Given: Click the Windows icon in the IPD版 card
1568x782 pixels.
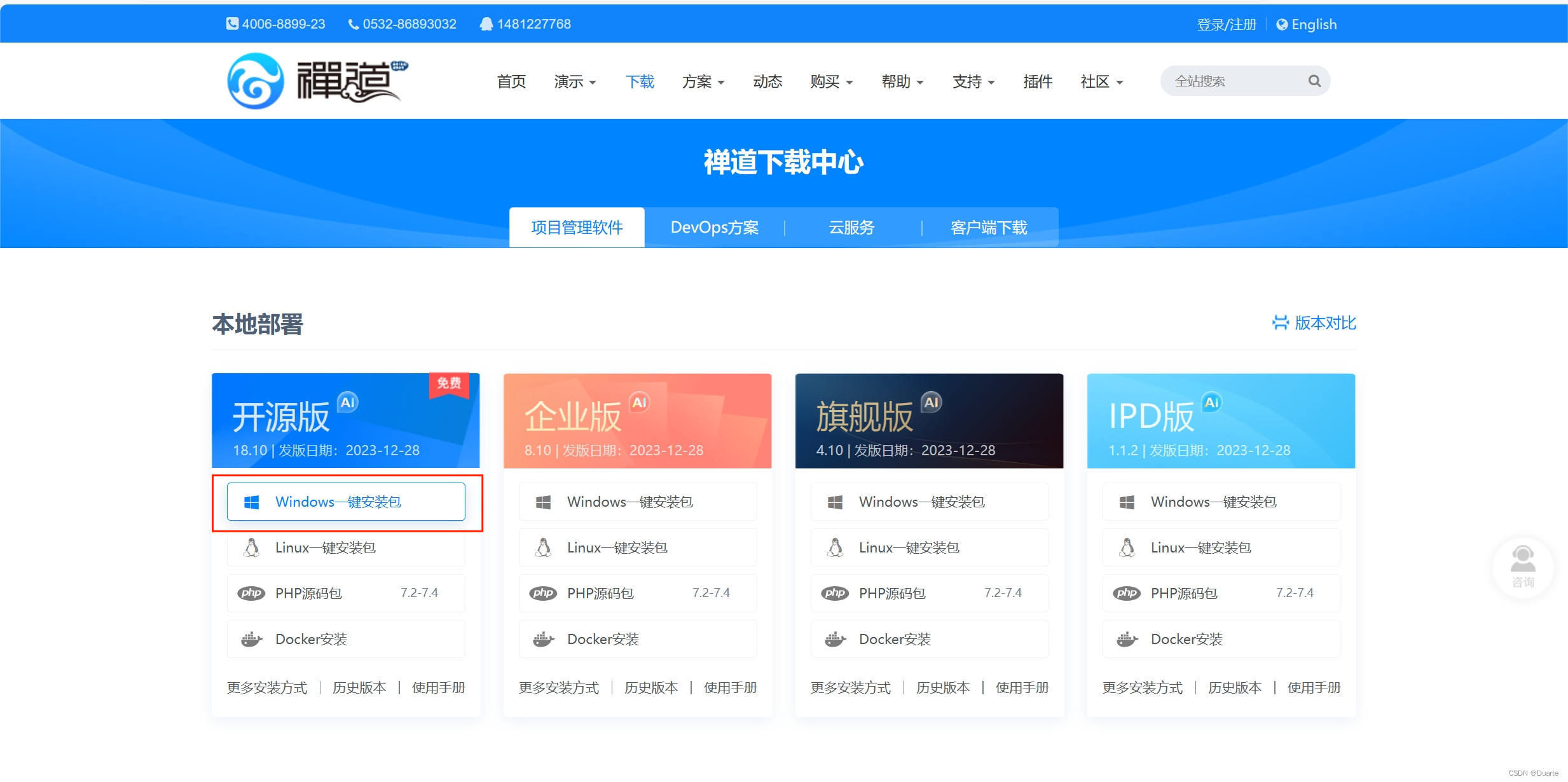Looking at the screenshot, I should point(1127,502).
